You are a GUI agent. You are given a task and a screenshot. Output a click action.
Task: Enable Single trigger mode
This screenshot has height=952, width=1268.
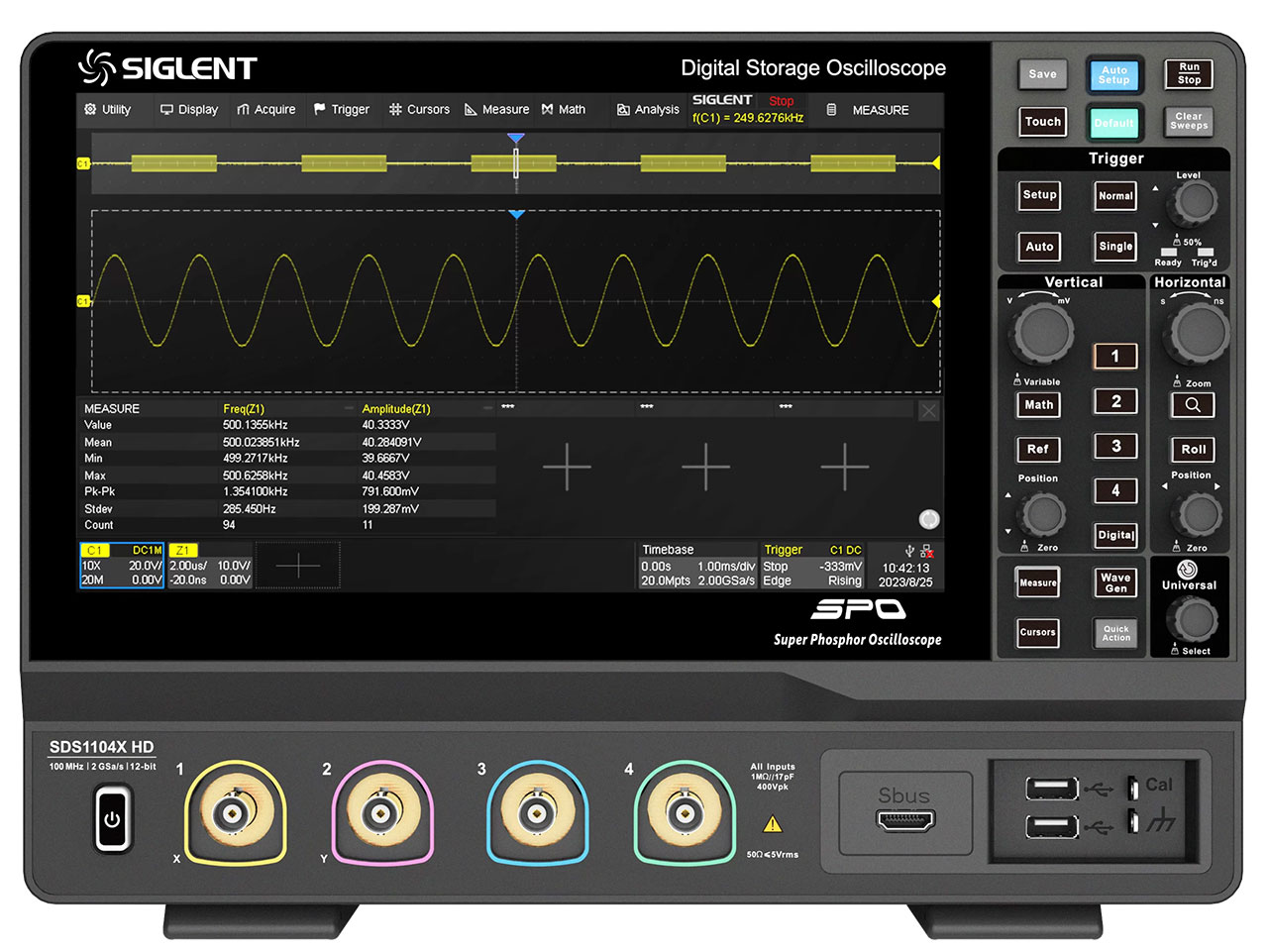tap(1115, 246)
